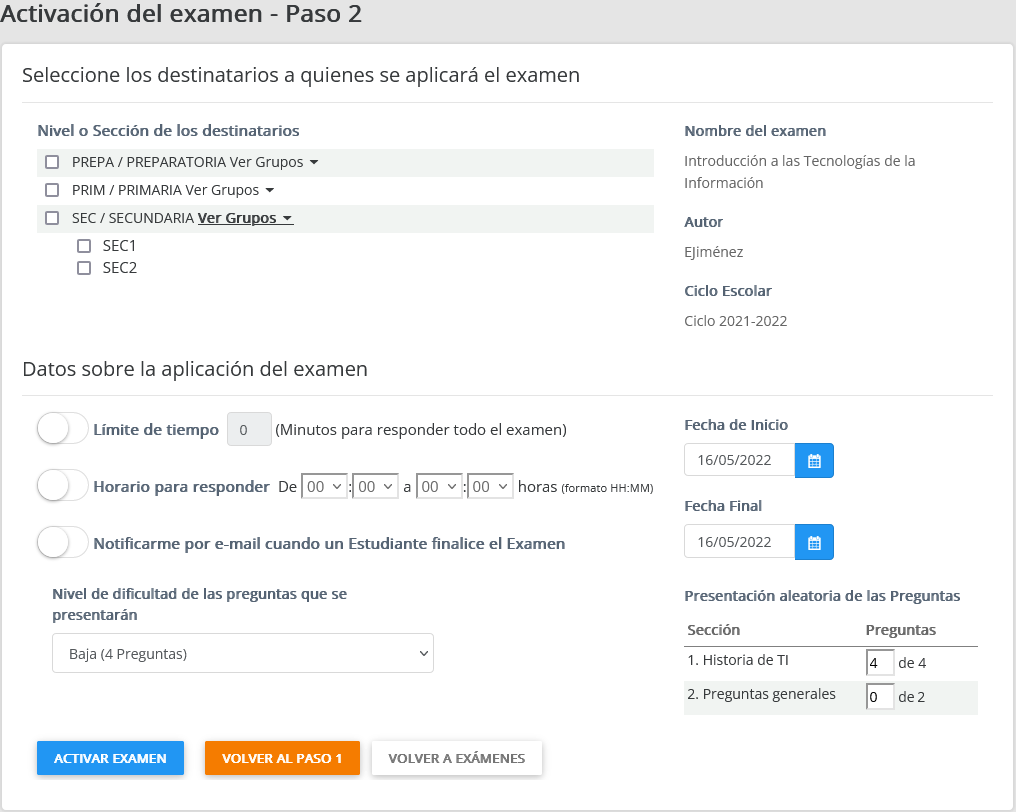Click the ACTIVAR EXAMEN button
The height and width of the screenshot is (812, 1016).
110,758
